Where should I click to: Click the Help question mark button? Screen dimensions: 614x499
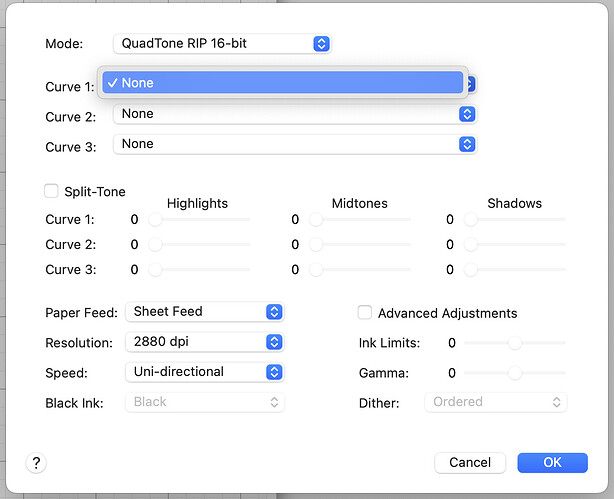[37, 463]
